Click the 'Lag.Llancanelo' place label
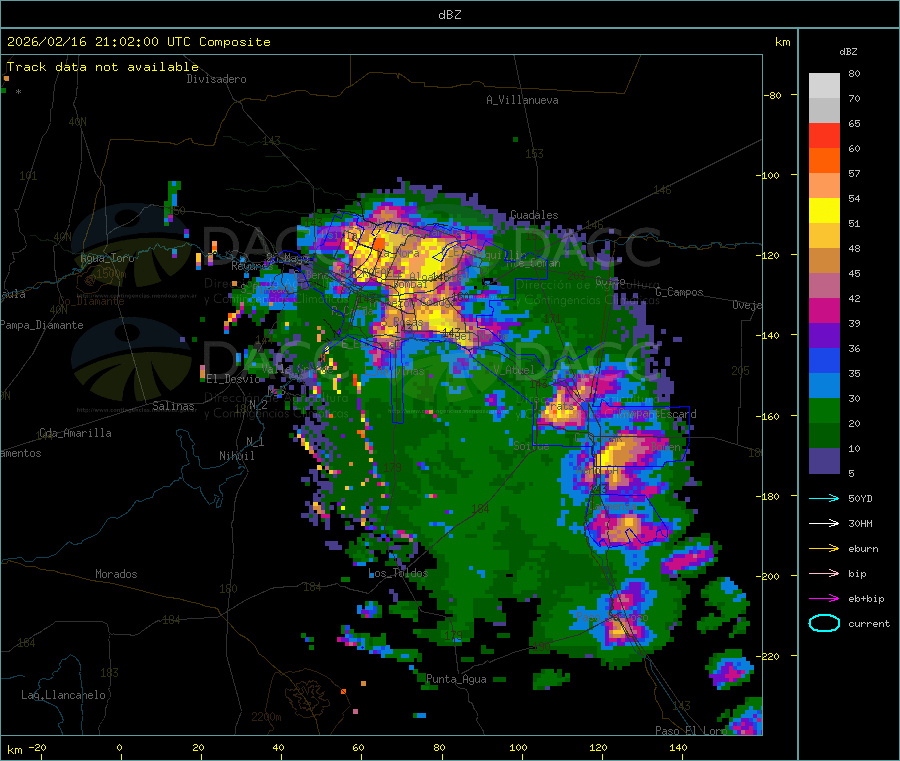Image resolution: width=900 pixels, height=761 pixels. click(63, 695)
